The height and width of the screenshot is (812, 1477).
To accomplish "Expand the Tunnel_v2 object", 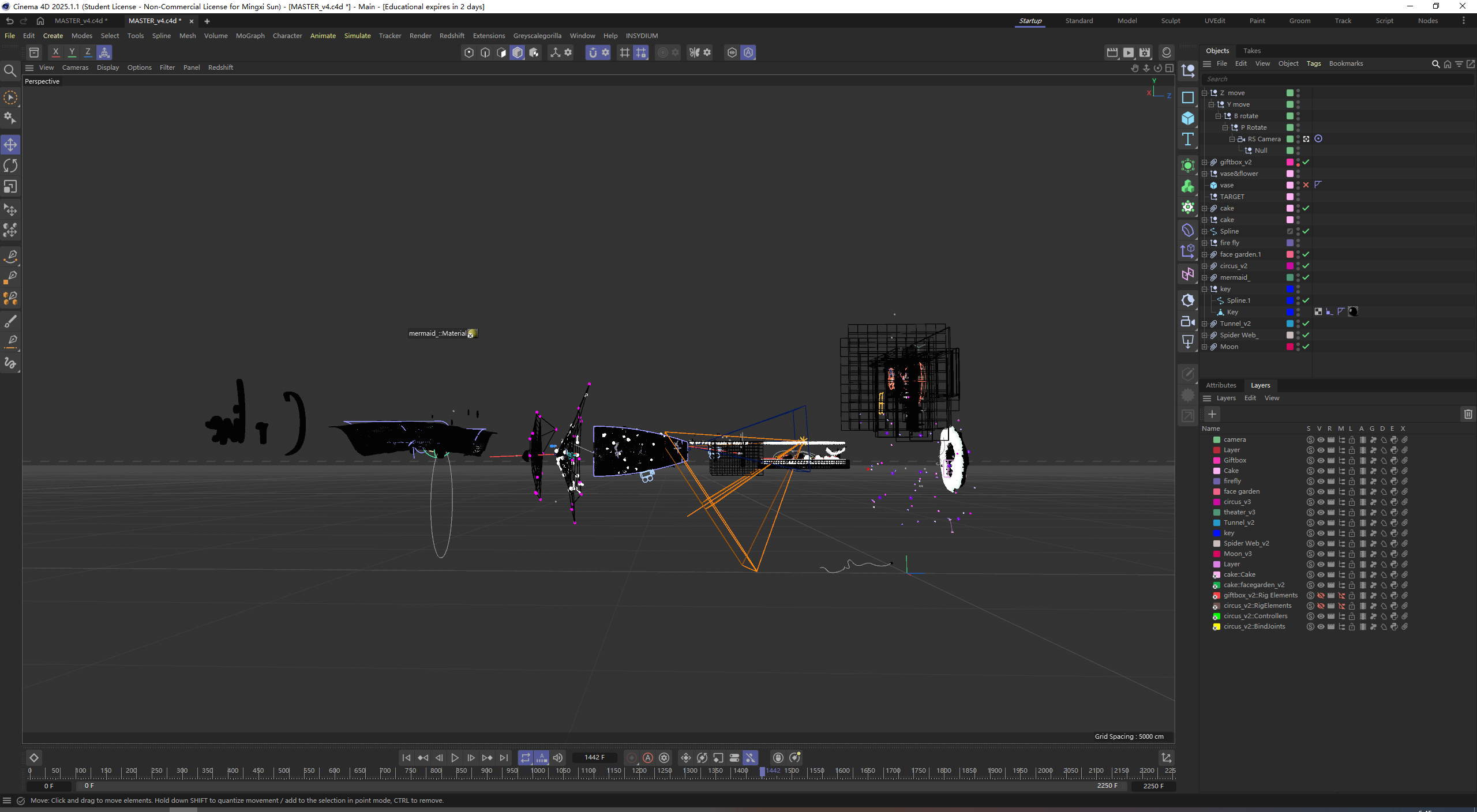I will [x=1205, y=324].
